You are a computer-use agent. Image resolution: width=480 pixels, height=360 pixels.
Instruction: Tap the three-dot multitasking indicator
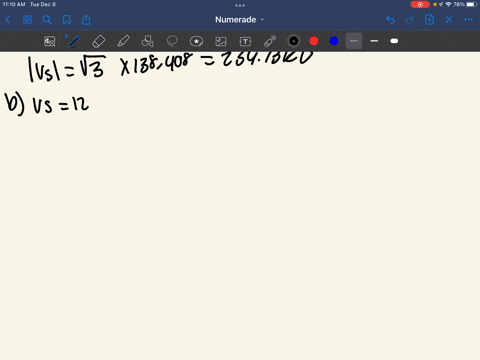click(240, 5)
